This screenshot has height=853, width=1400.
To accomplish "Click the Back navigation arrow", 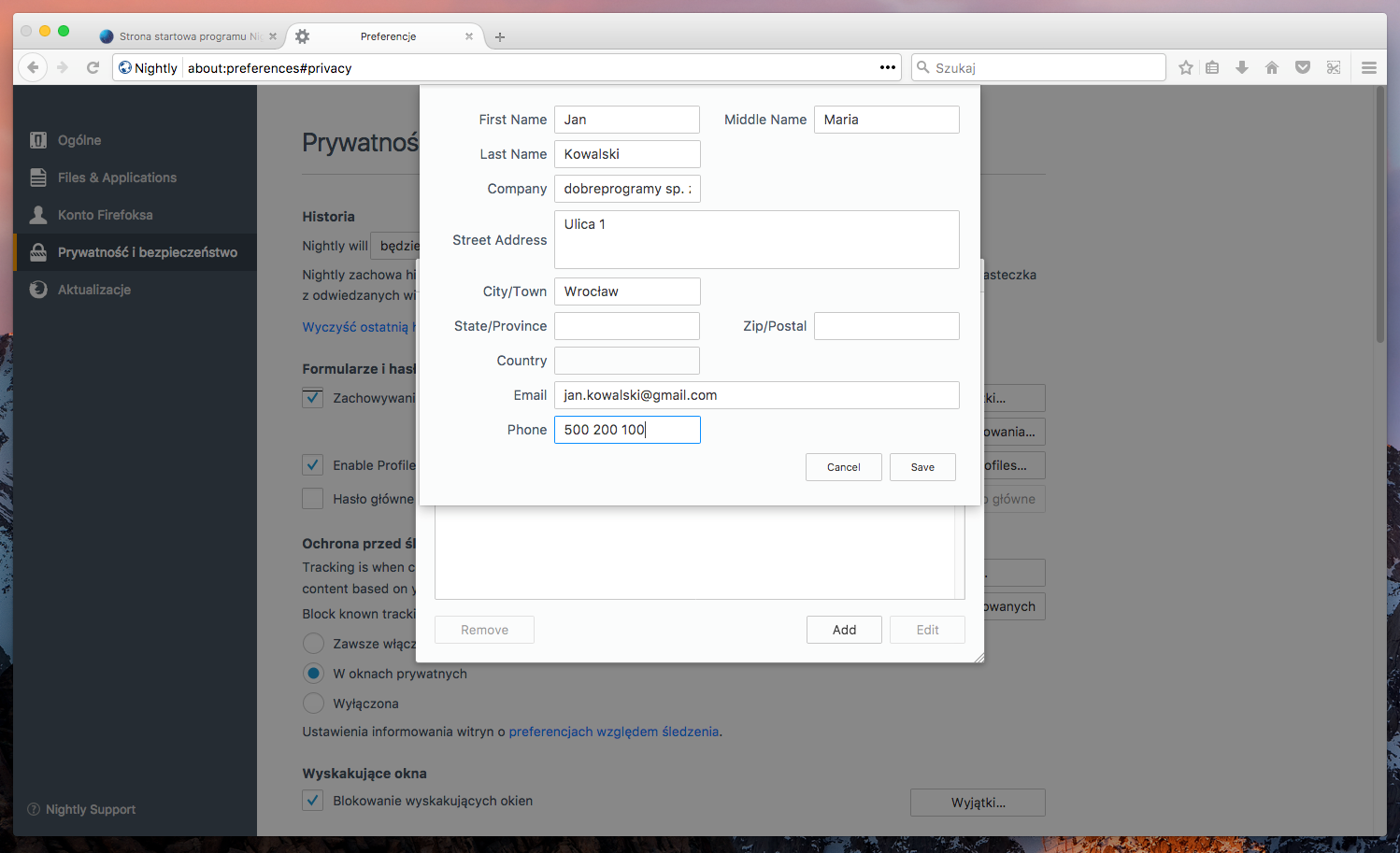I will pyautogui.click(x=33, y=67).
